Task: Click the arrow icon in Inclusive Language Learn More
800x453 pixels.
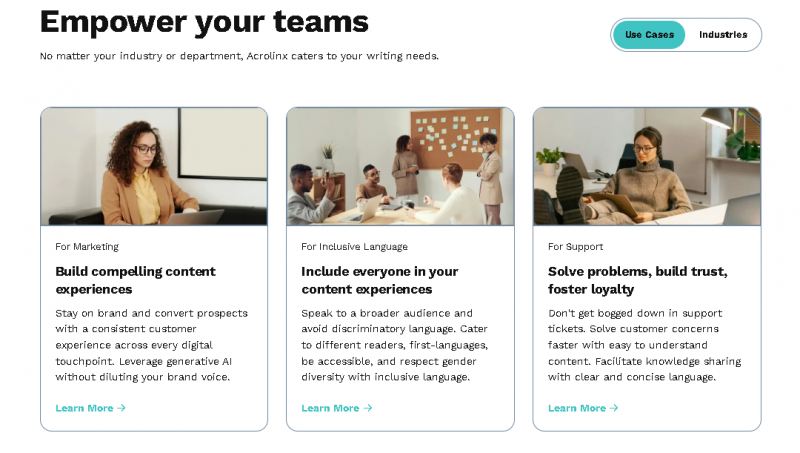Action: (368, 408)
